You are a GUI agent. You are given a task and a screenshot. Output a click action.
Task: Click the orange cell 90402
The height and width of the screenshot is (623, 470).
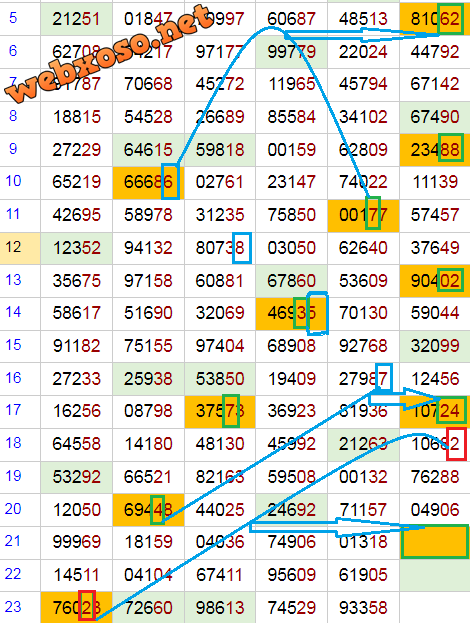tap(435, 281)
